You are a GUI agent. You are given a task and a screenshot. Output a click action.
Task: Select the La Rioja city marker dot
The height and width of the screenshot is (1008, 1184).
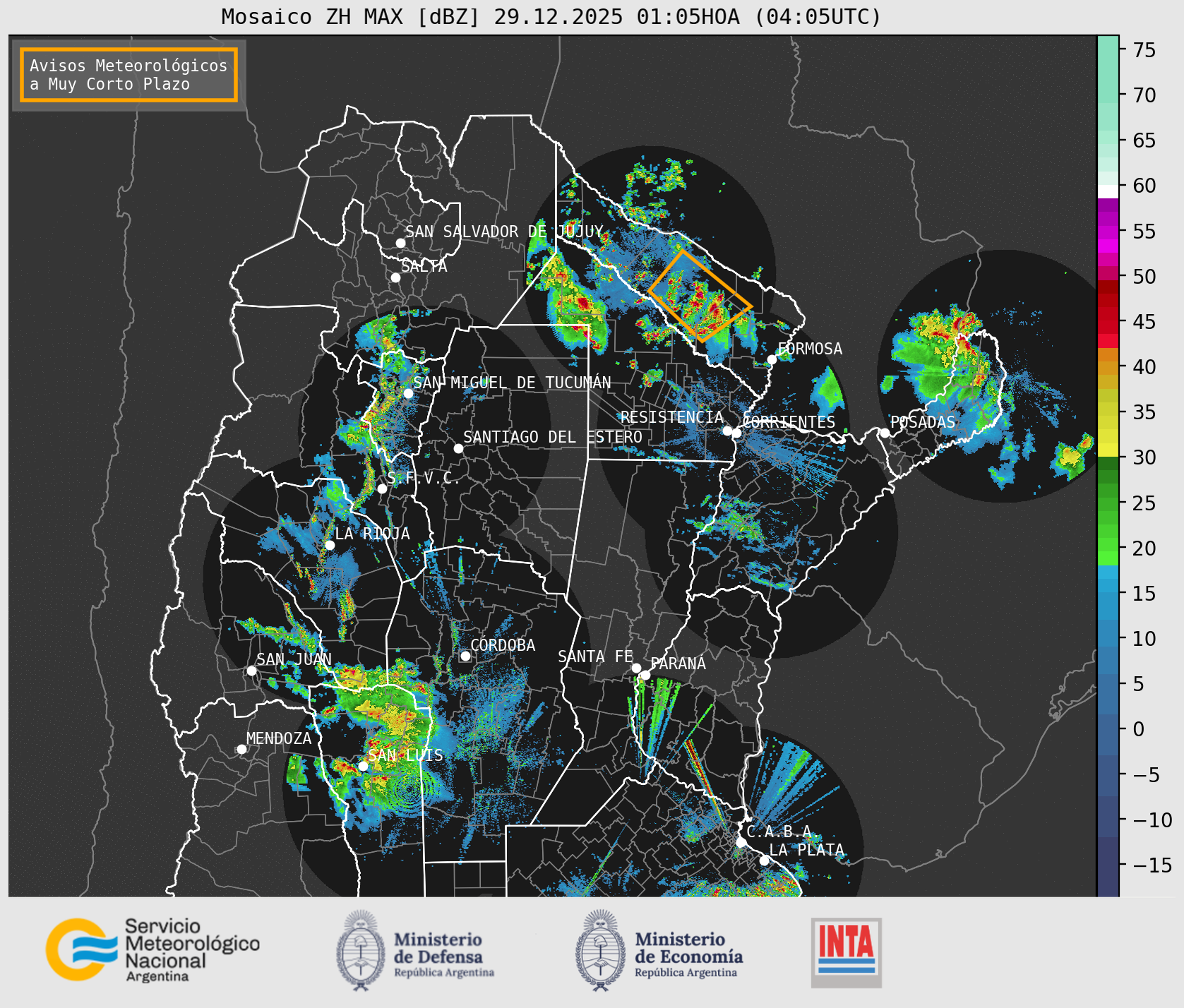click(x=329, y=545)
